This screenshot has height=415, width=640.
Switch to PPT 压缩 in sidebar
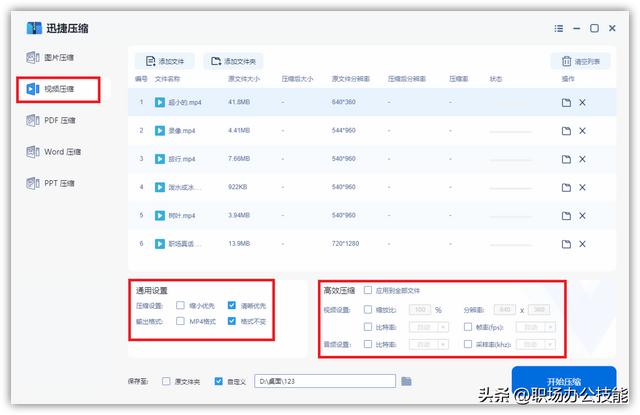click(x=51, y=183)
